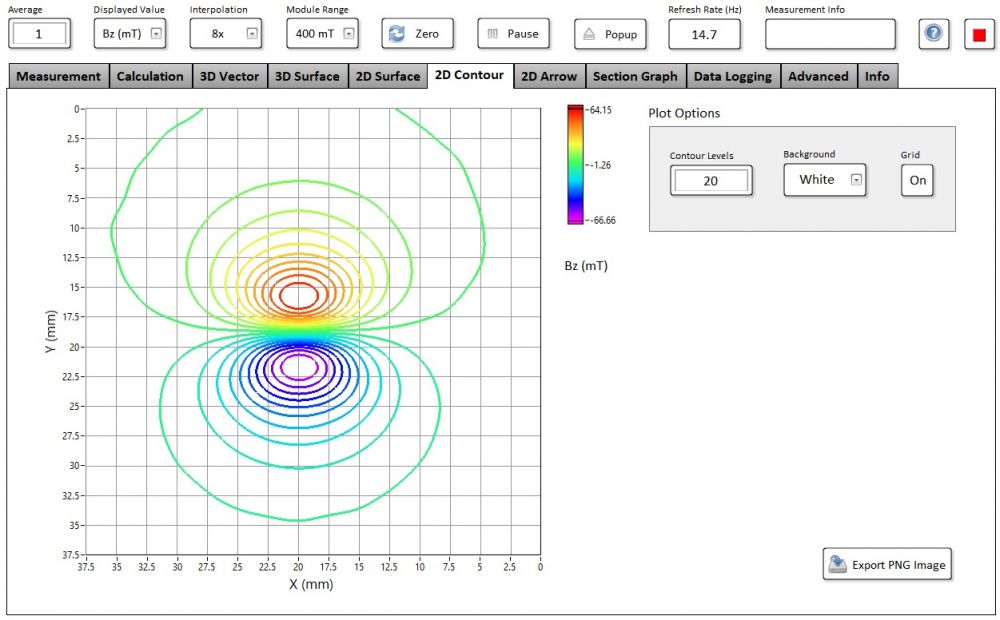
Task: Click the red stop square icon
Action: point(979,35)
